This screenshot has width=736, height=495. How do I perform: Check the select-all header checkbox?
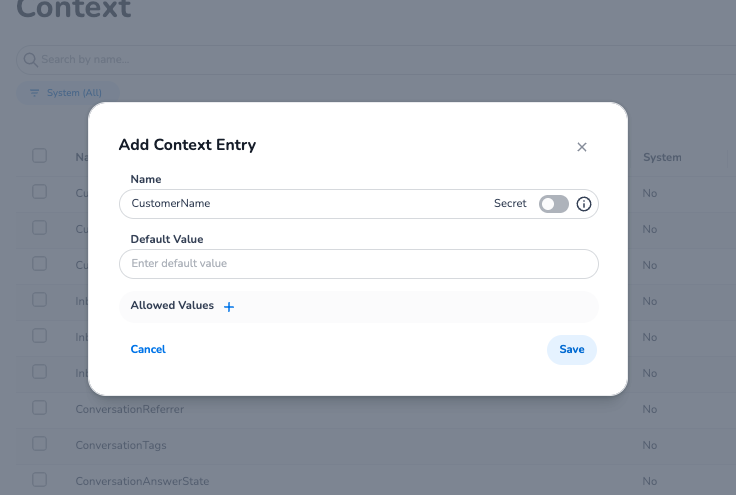coord(39,156)
